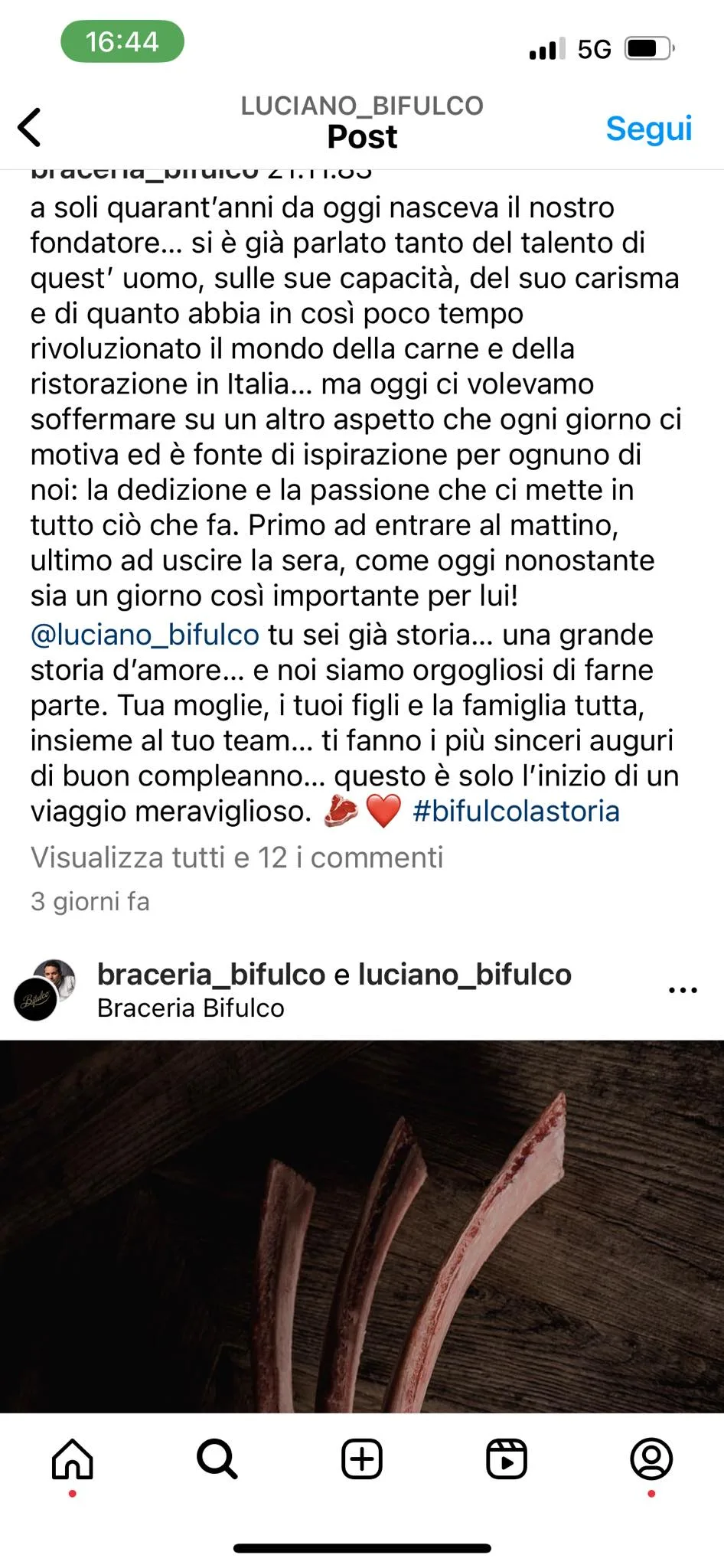
Task: Open luciano_bifulco username in post header
Action: [465, 975]
